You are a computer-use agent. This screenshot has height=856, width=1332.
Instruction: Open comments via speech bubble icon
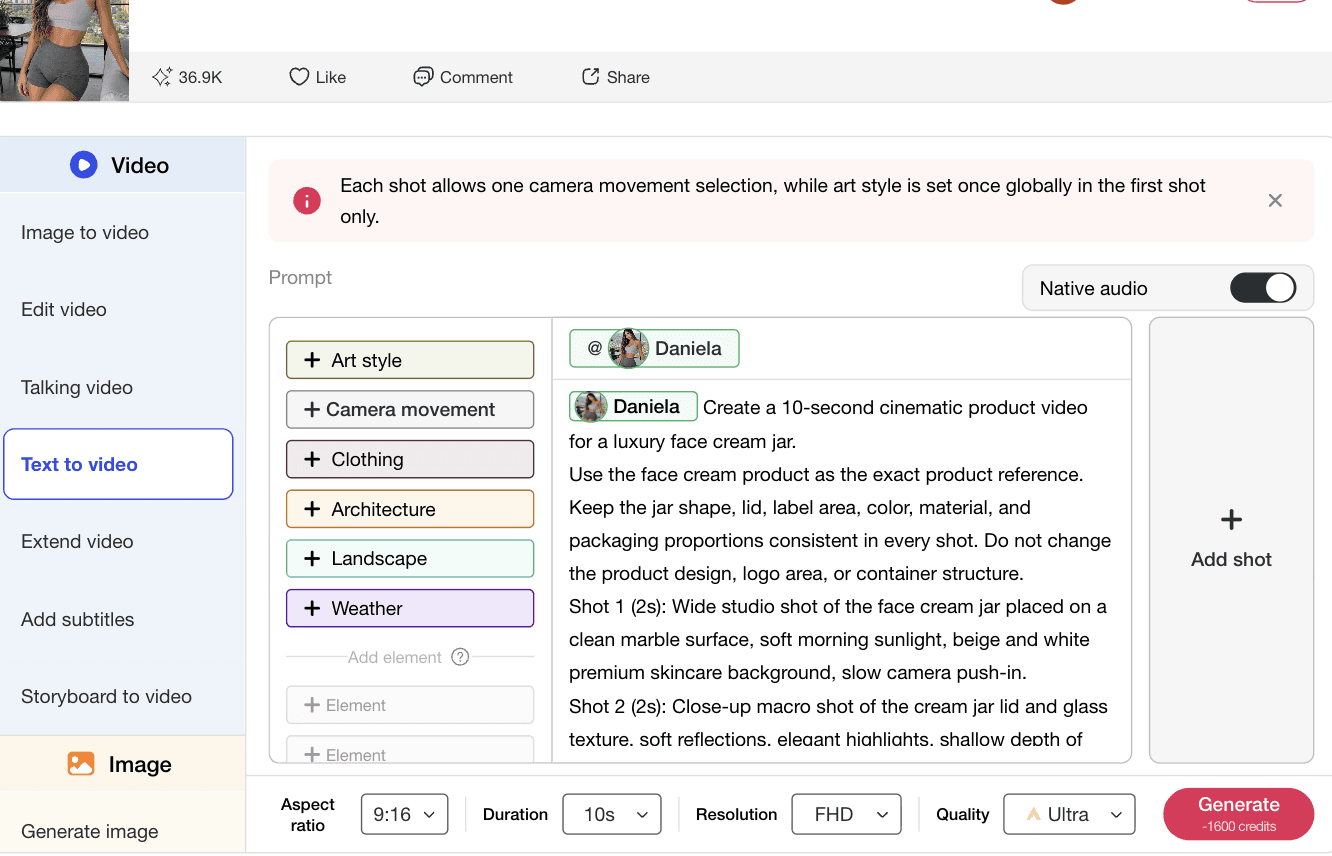click(x=423, y=77)
